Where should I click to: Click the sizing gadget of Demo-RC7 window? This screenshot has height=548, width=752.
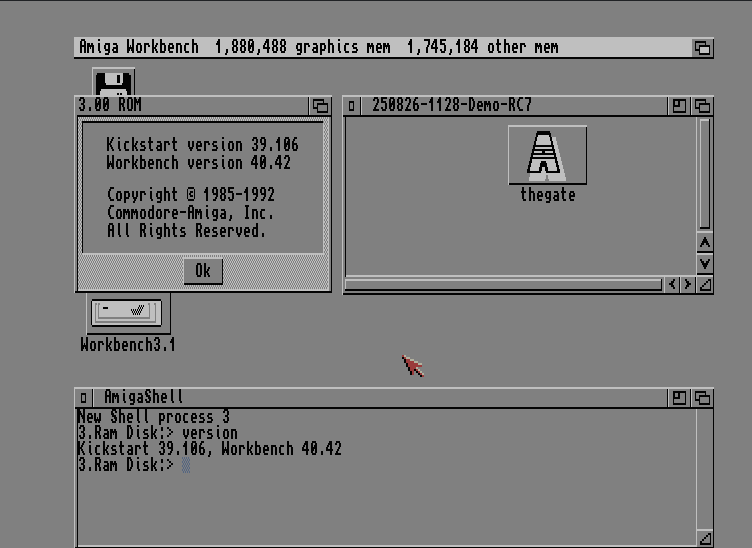coord(705,285)
